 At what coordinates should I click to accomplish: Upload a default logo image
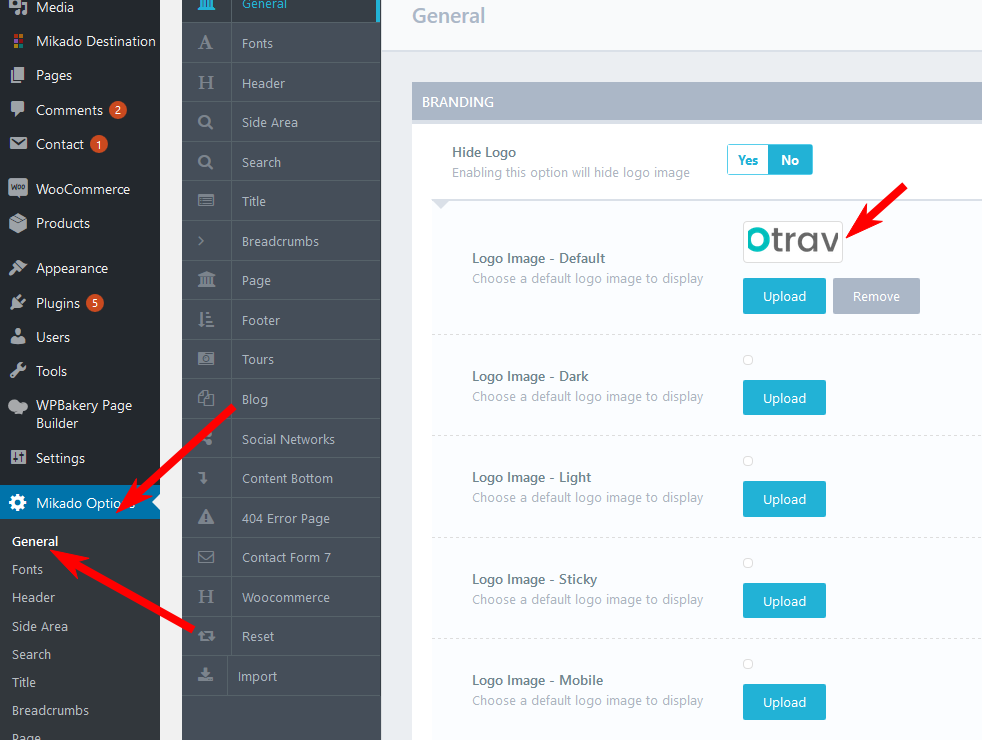tap(784, 296)
